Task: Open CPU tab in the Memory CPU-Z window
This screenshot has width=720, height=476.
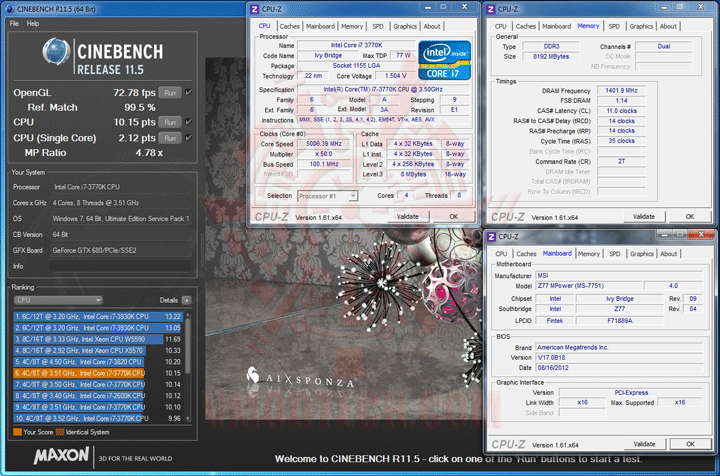Action: pyautogui.click(x=501, y=26)
